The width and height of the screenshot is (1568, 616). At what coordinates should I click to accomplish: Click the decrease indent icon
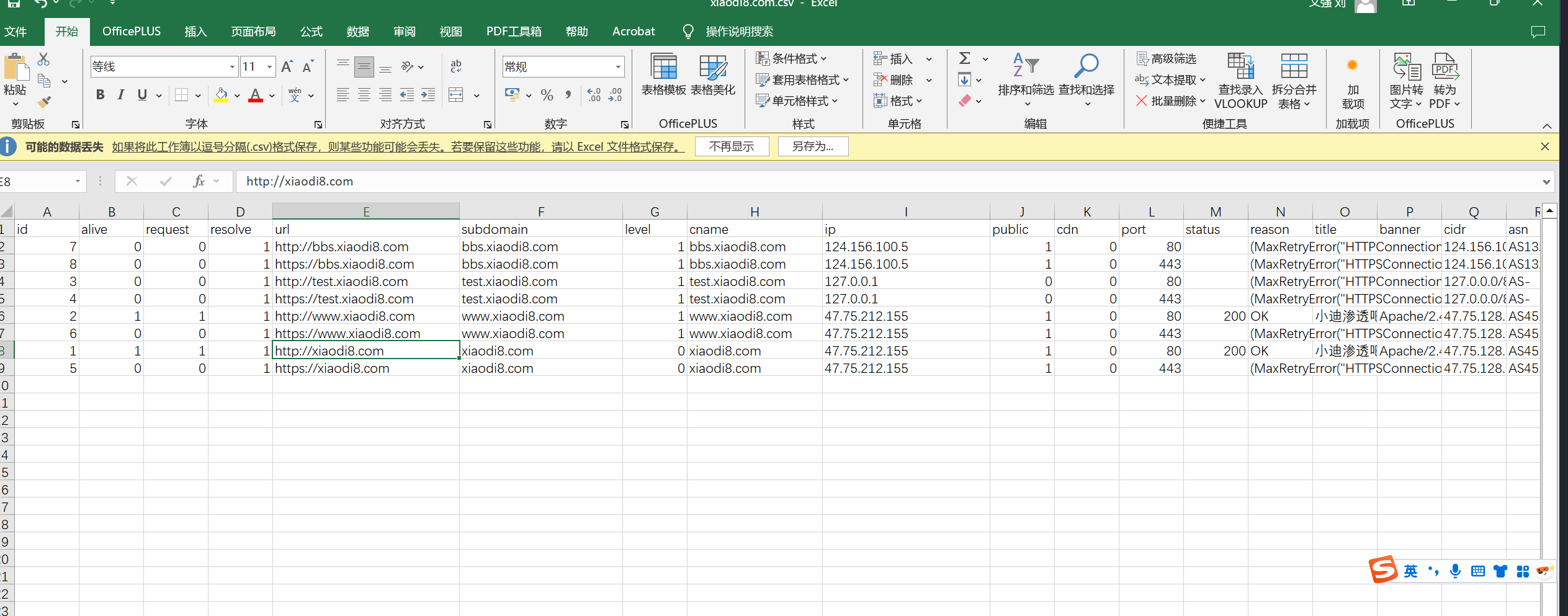406,95
